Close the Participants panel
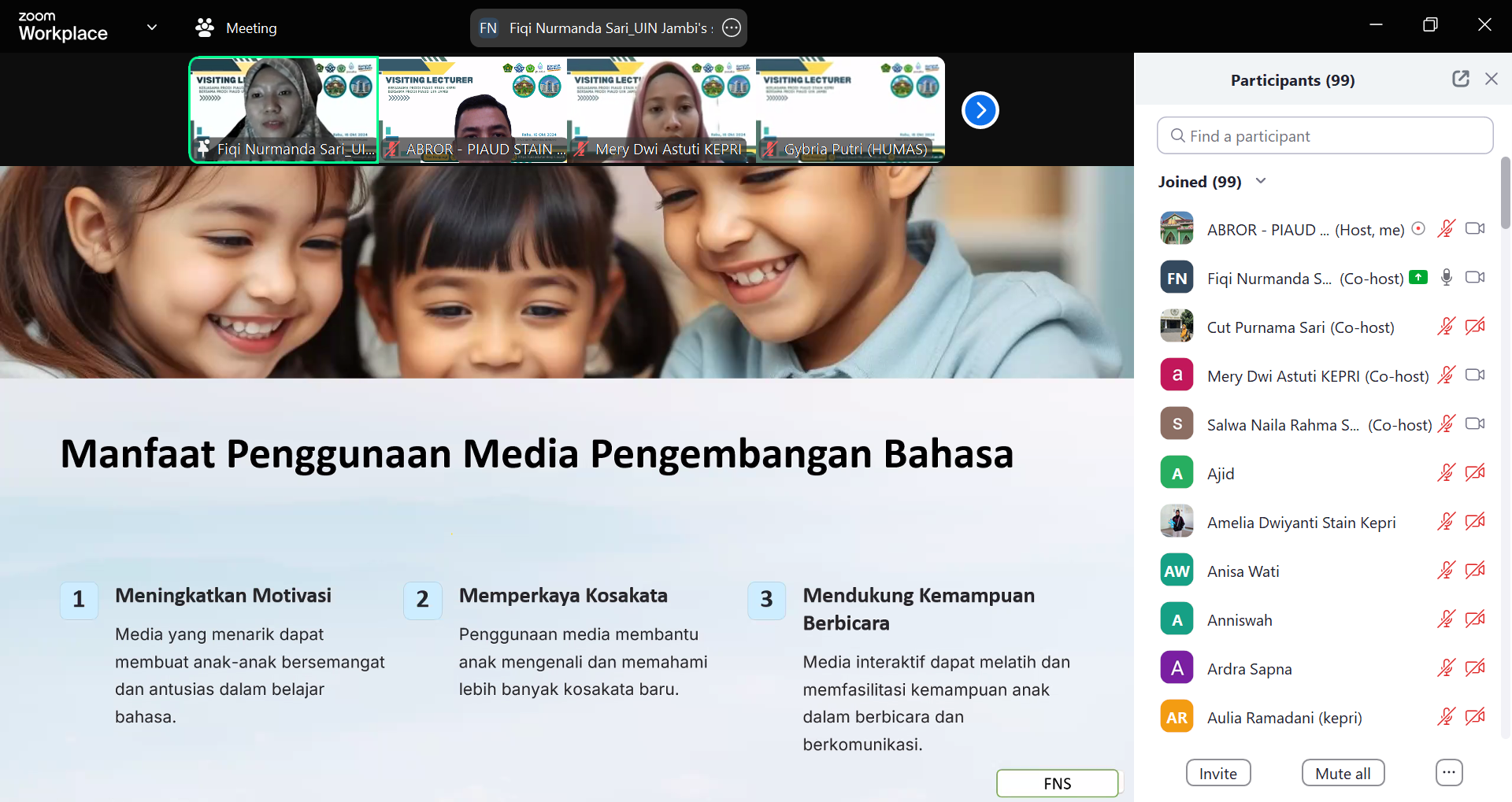The image size is (1512, 802). (x=1492, y=79)
